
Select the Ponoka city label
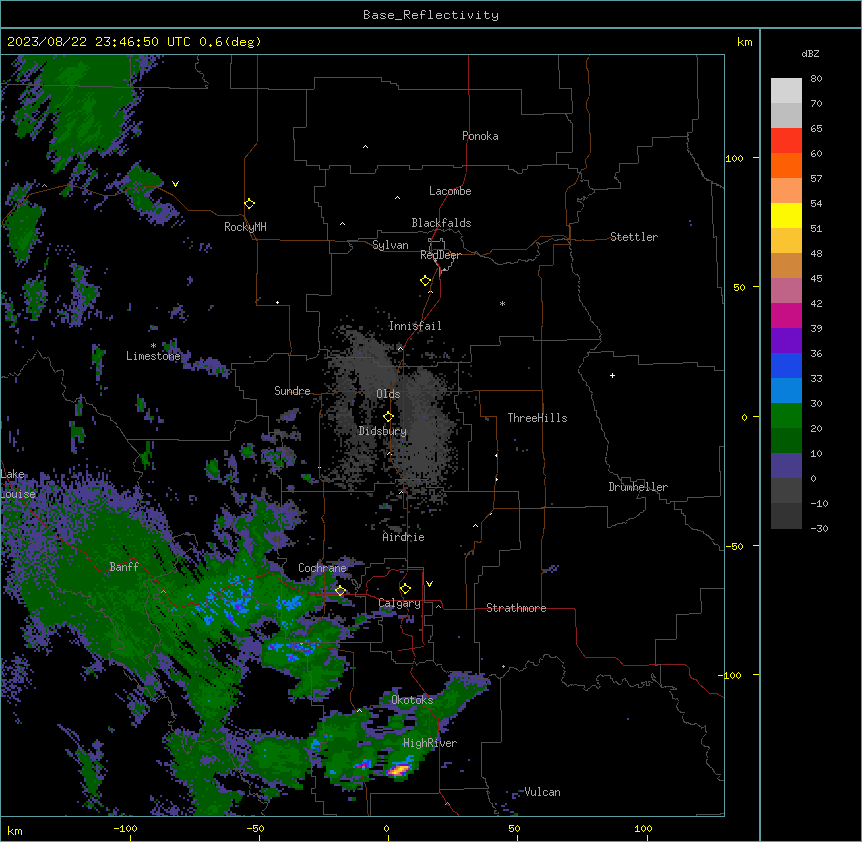tap(480, 136)
